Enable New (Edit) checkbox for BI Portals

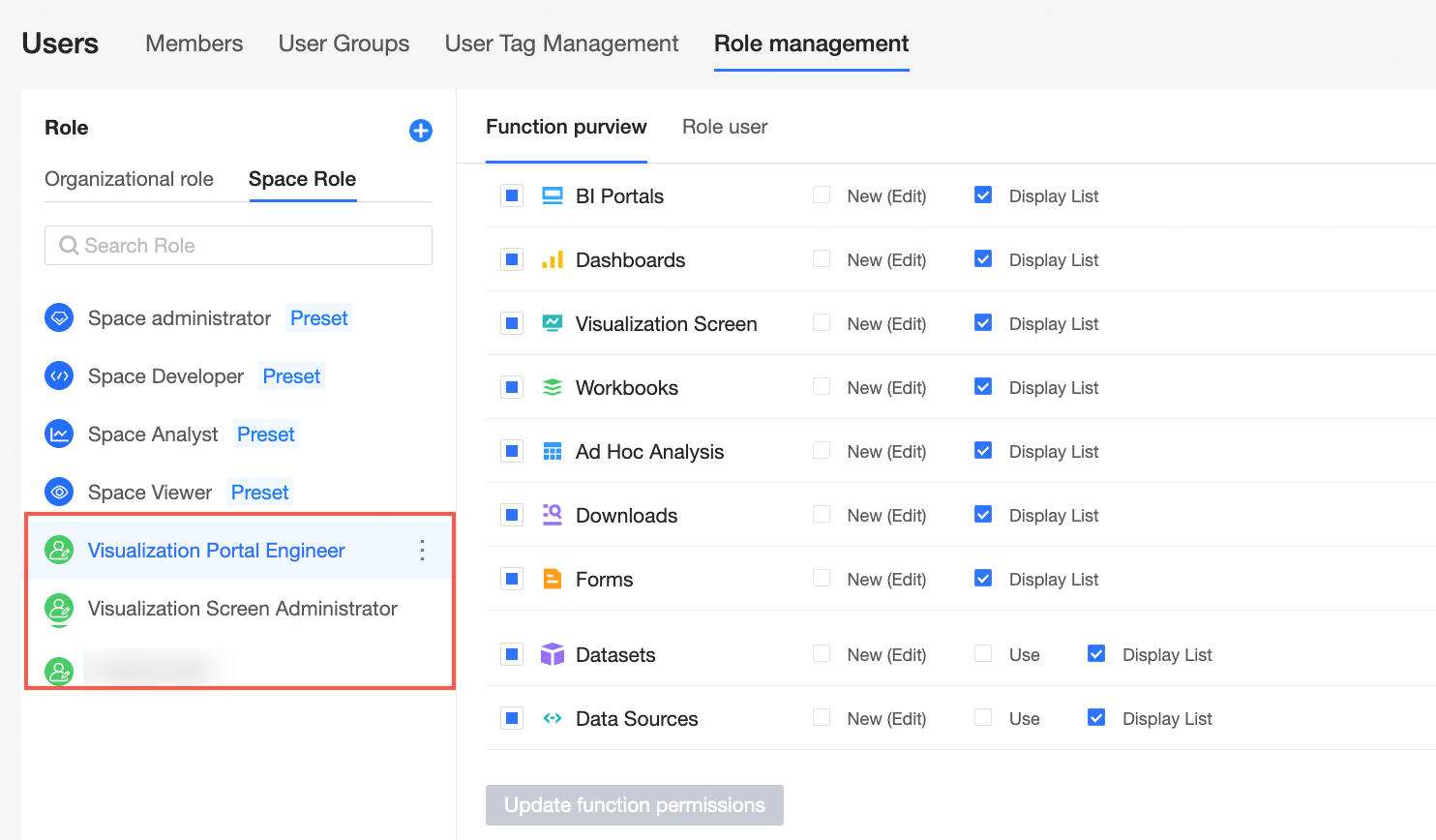[x=822, y=195]
